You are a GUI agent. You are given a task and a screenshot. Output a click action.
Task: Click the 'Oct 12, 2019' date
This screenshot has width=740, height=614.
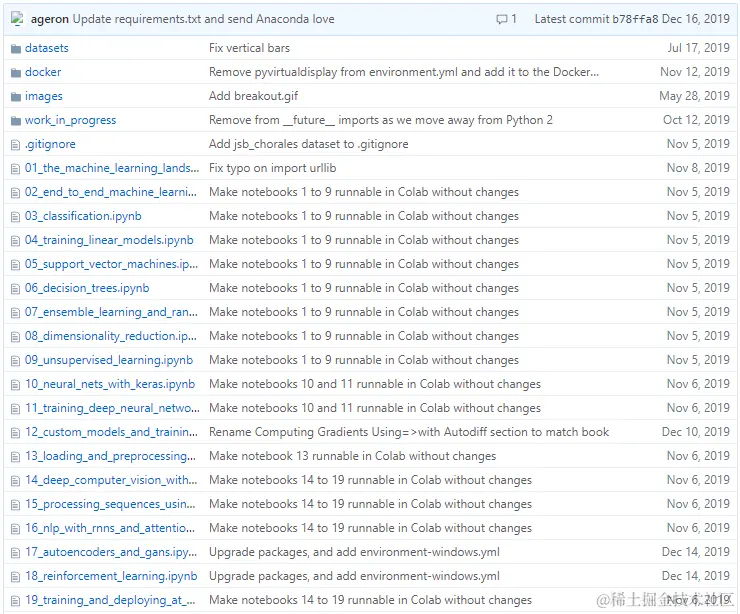click(697, 120)
